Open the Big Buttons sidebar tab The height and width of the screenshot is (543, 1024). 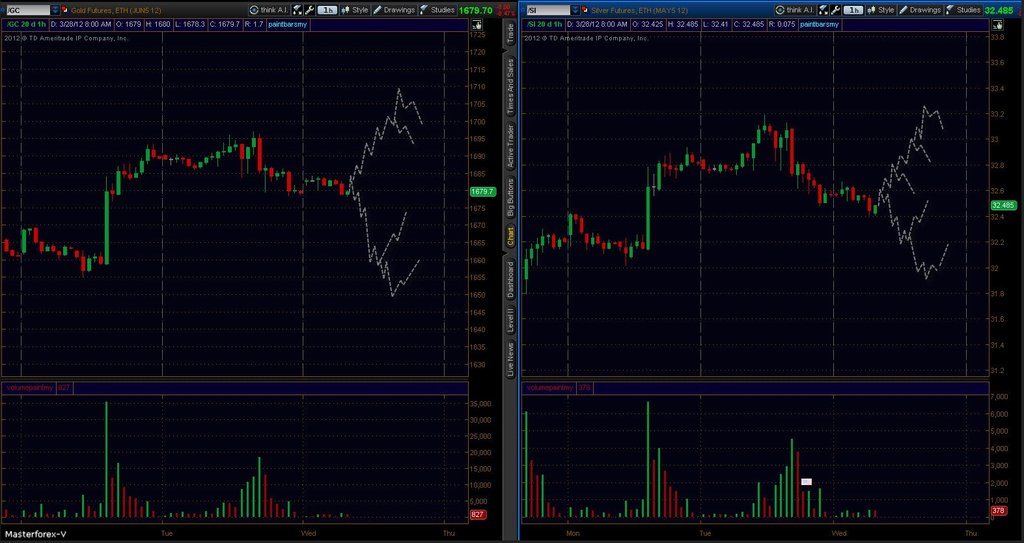pos(510,197)
